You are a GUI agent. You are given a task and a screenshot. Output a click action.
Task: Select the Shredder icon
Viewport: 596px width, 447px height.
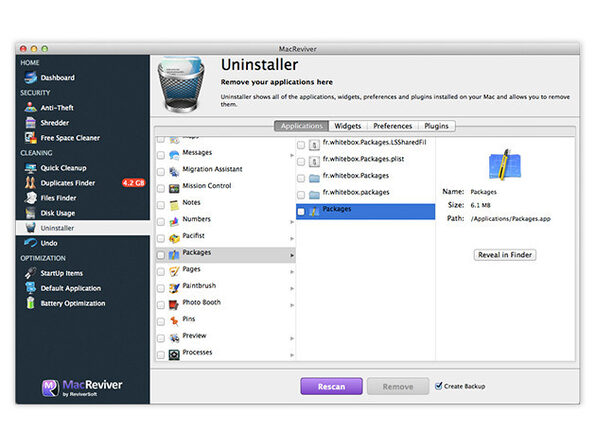tap(30, 123)
